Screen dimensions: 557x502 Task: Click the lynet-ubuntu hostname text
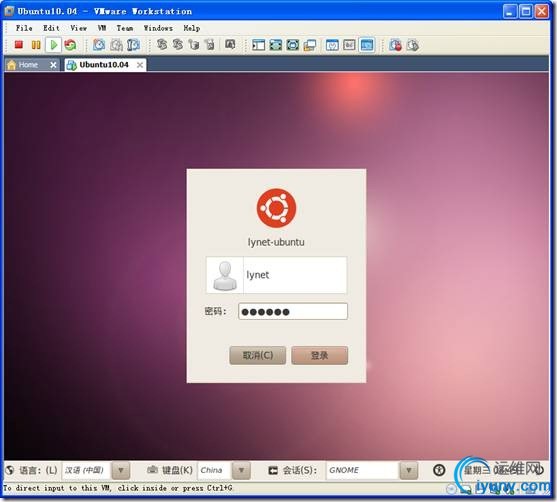pyautogui.click(x=276, y=242)
